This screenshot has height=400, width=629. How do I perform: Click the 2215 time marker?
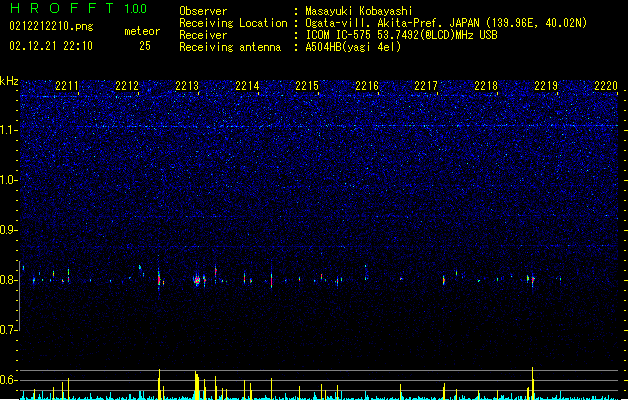307,86
